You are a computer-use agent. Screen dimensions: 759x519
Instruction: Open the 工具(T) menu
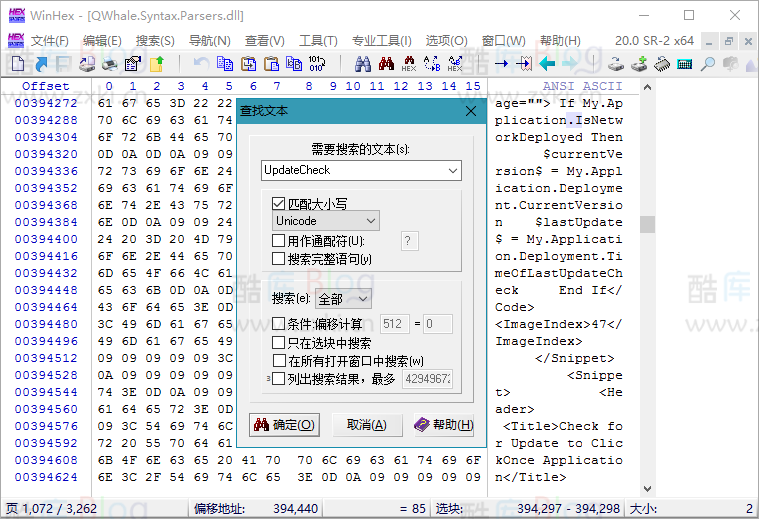(318, 41)
